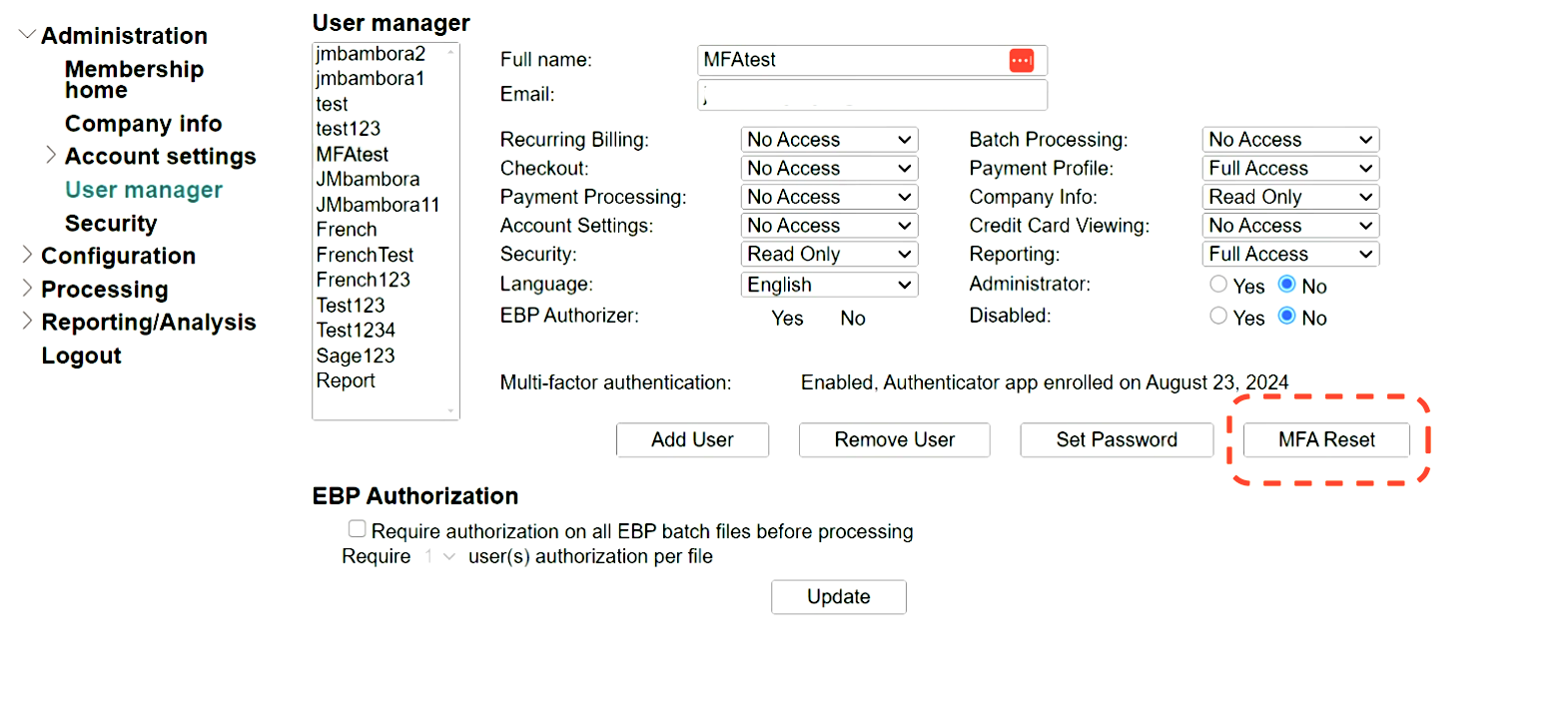Open the Recurring Billing access dropdown
1568x717 pixels.
[x=828, y=139]
